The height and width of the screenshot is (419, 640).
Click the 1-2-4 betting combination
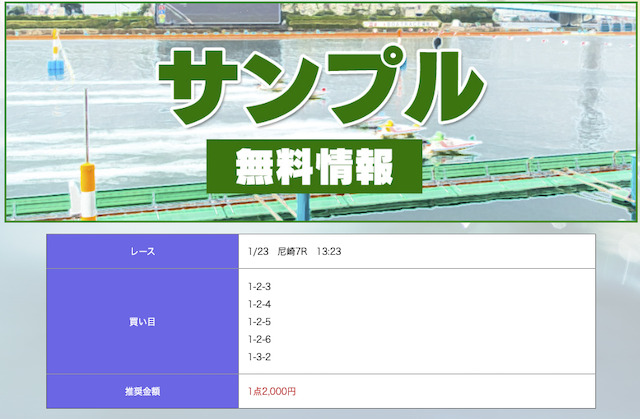click(x=260, y=304)
